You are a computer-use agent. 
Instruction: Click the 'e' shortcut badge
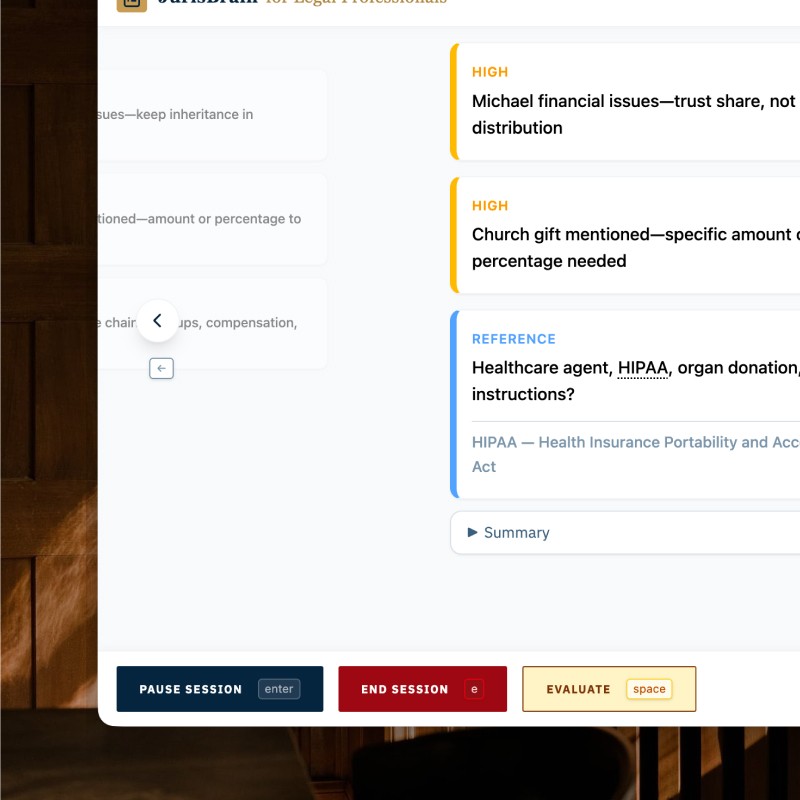click(474, 689)
